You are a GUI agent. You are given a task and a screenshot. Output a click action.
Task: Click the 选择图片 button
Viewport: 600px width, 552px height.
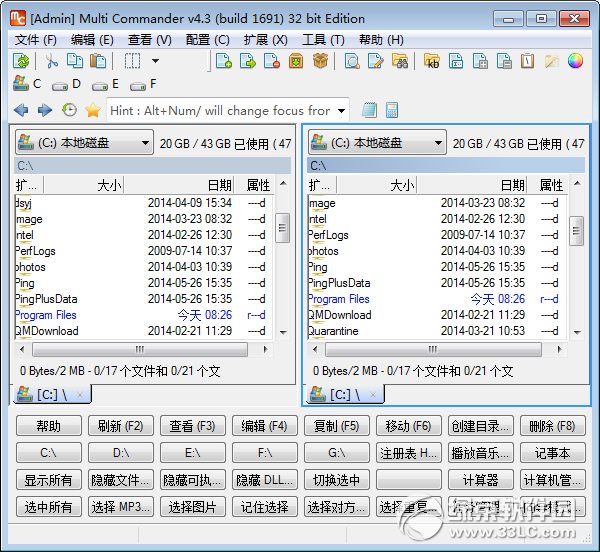pos(192,507)
